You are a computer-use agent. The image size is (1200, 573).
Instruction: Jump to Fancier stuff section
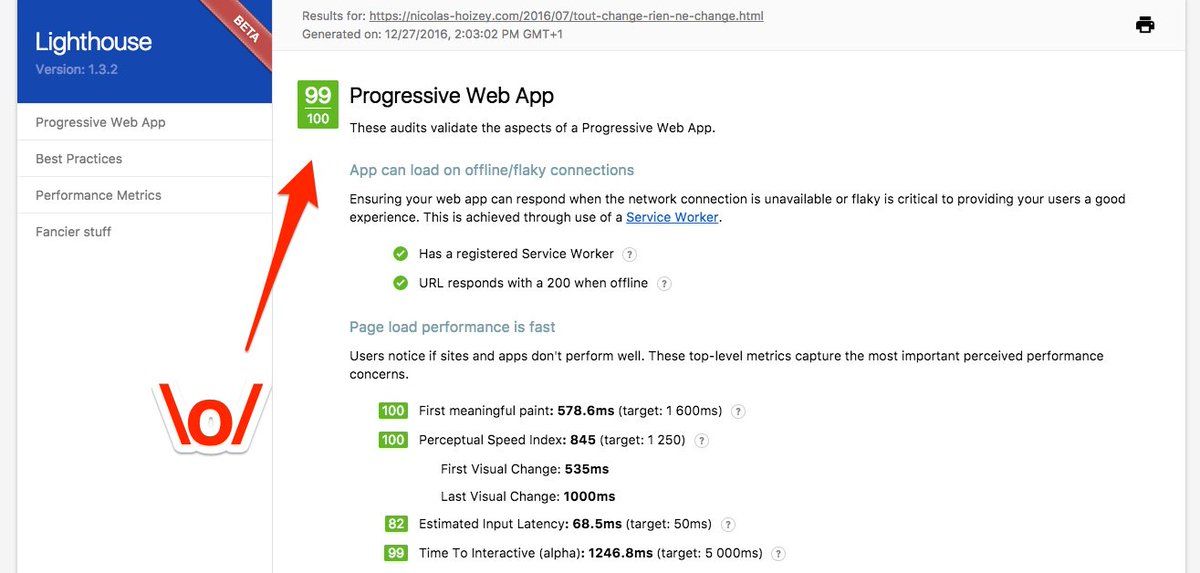pos(73,232)
